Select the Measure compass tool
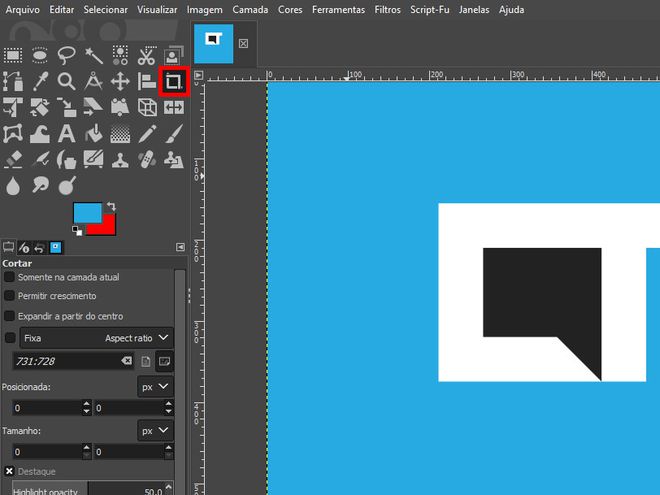The image size is (660, 495). 93,81
